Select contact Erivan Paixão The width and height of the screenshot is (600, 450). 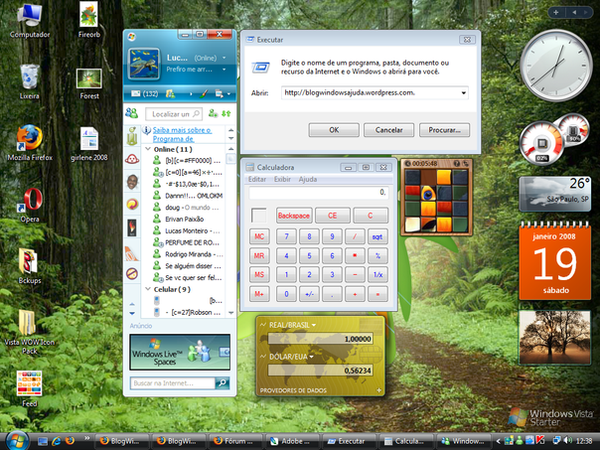coord(184,219)
